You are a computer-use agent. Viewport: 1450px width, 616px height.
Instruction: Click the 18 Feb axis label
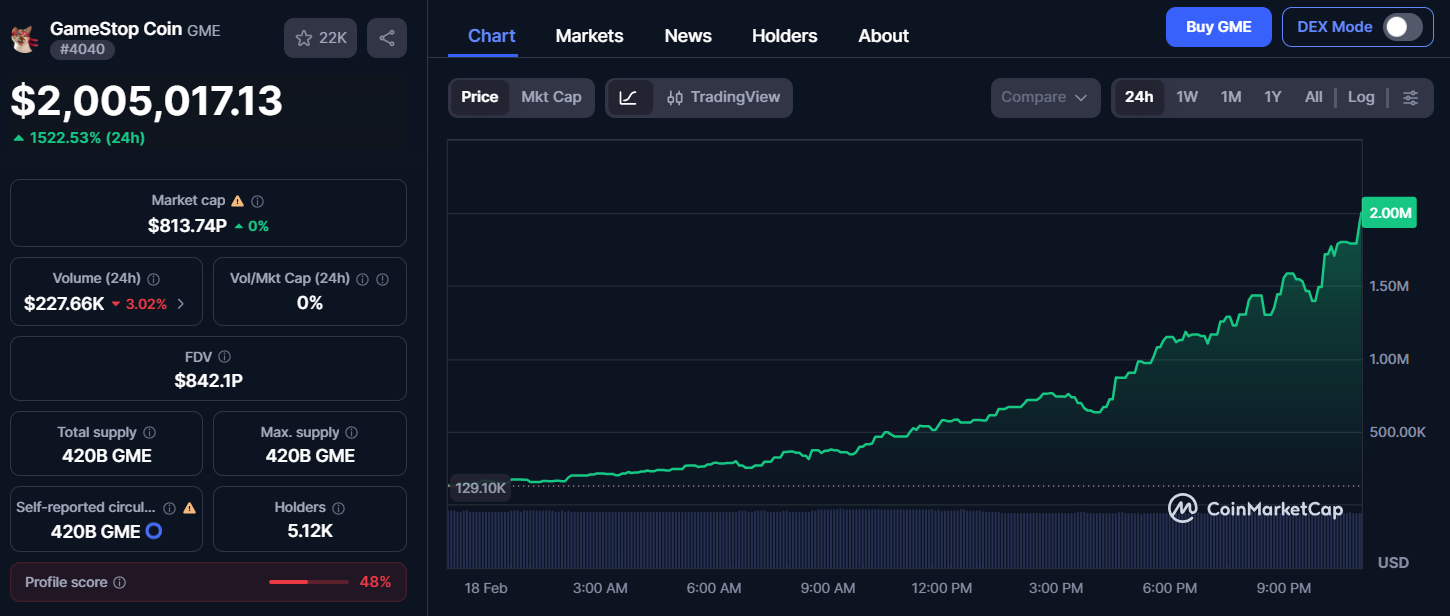tap(487, 588)
